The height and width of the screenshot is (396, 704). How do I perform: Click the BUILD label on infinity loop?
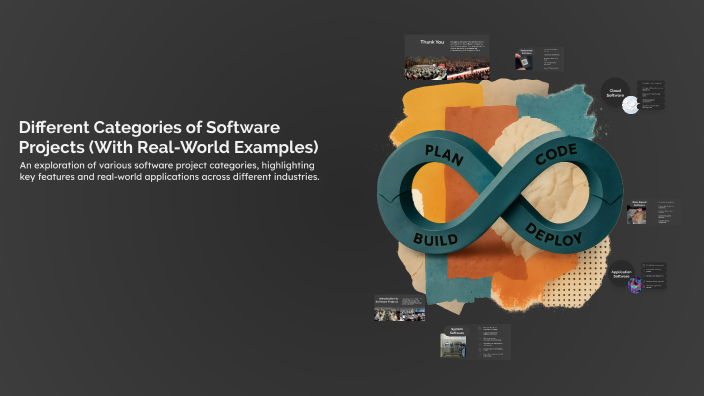pyautogui.click(x=435, y=239)
